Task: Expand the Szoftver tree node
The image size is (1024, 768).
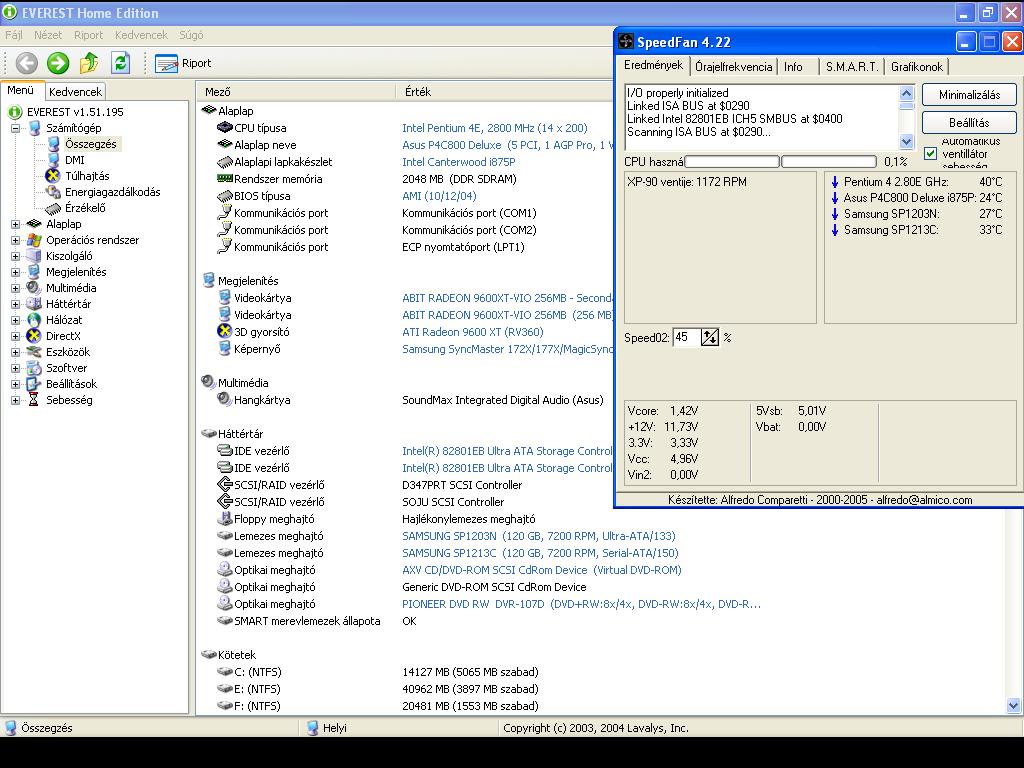Action: click(x=15, y=368)
